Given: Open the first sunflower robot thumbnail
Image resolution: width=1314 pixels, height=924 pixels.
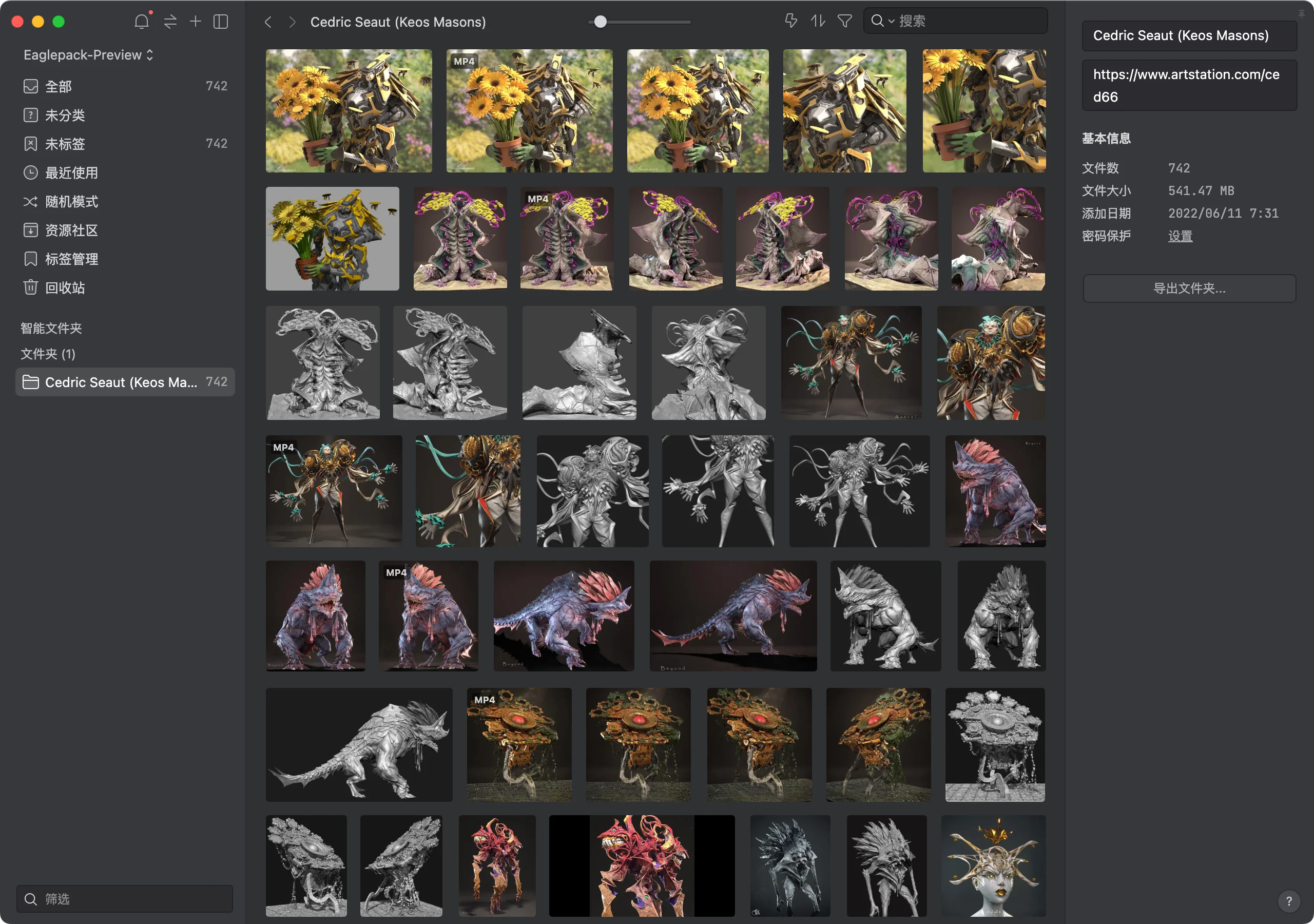Looking at the screenshot, I should coord(349,110).
